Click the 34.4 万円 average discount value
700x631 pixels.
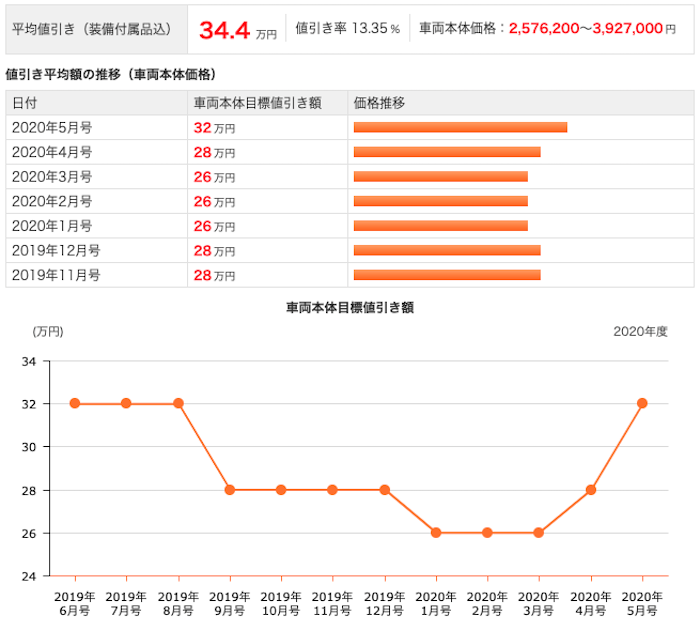(x=238, y=30)
